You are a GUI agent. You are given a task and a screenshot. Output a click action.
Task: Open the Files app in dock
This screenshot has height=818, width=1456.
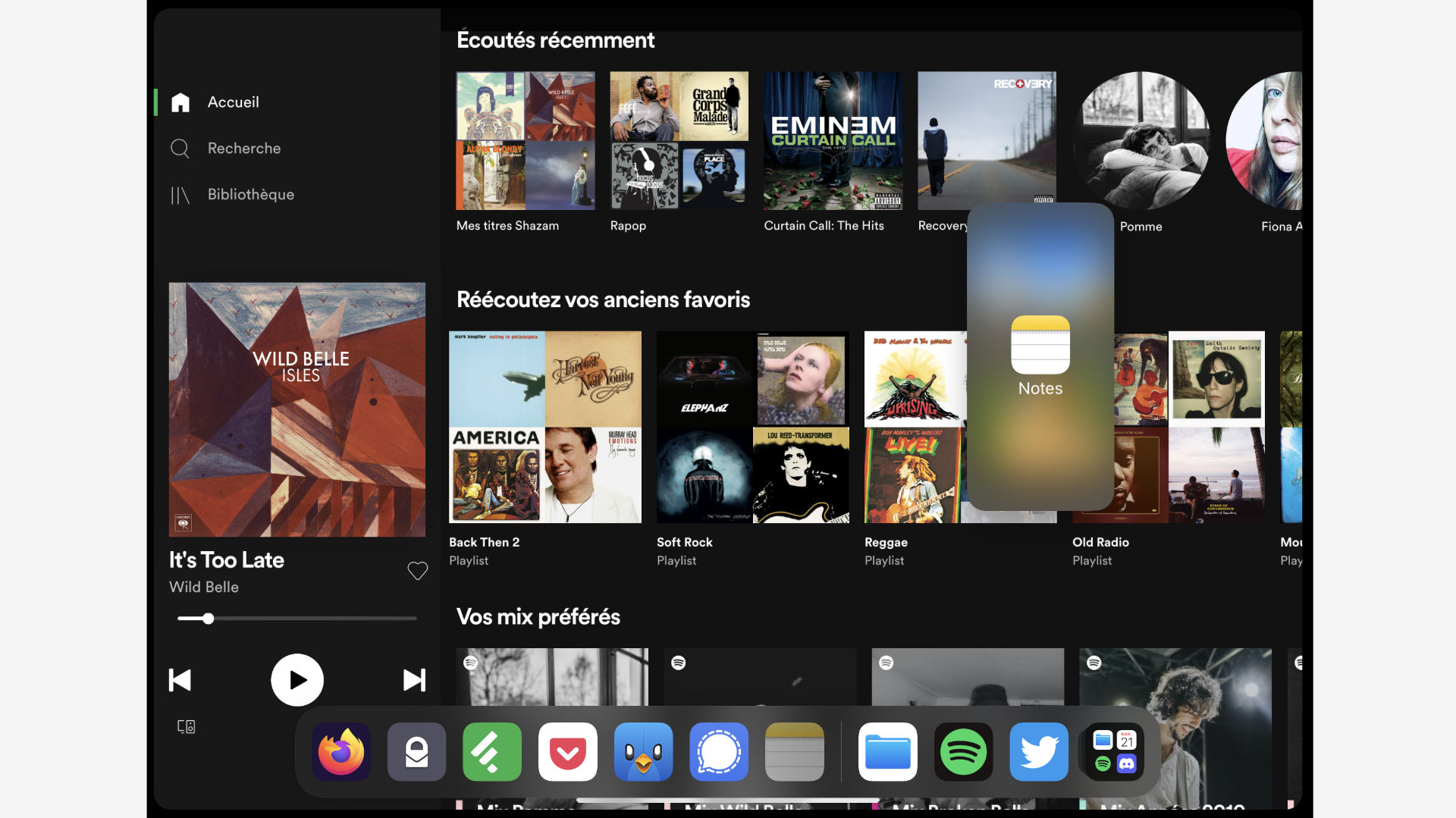tap(887, 752)
